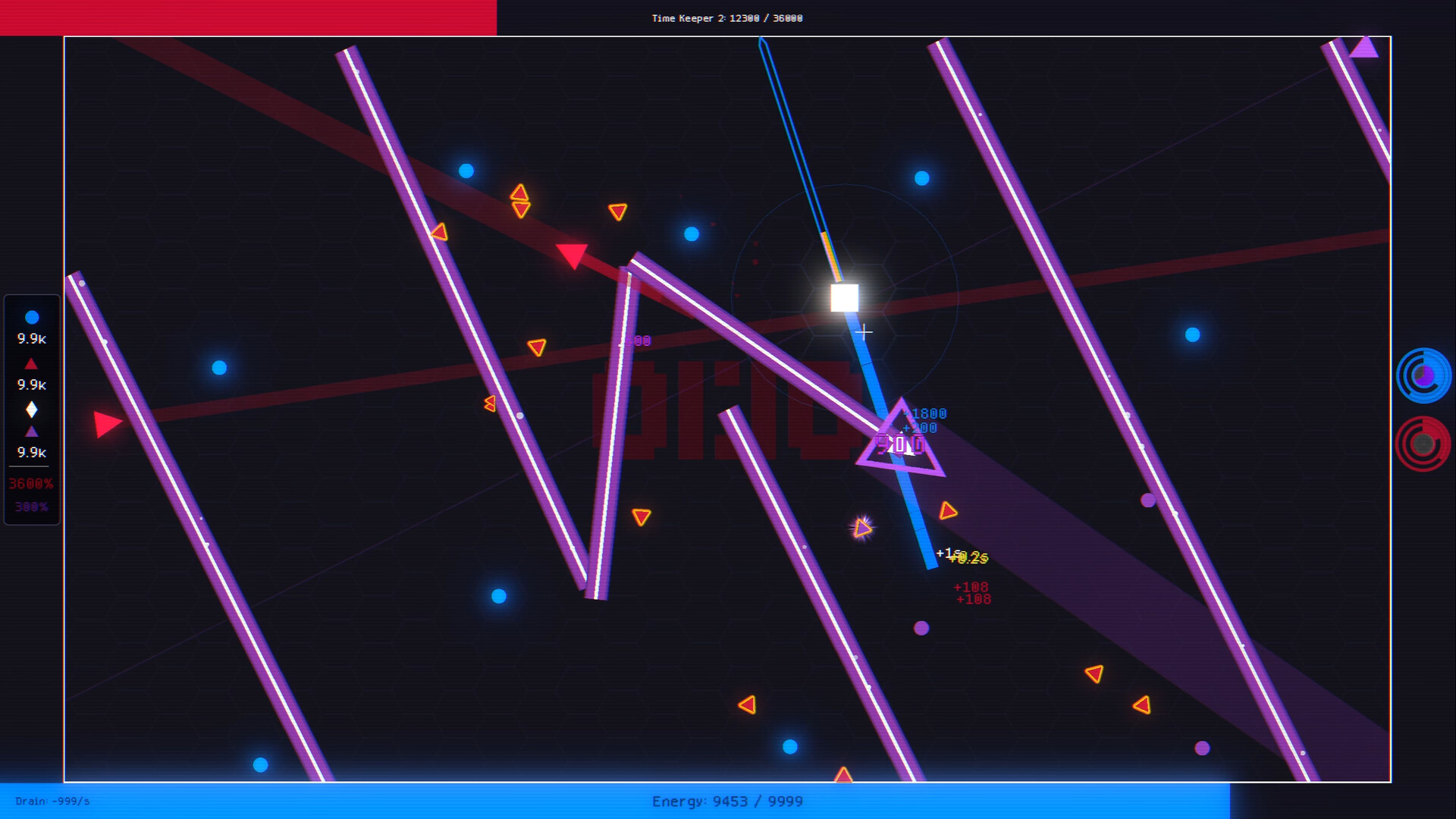Click the white diamond icon in the stats panel
Screen dimensions: 1456x819
click(x=31, y=410)
